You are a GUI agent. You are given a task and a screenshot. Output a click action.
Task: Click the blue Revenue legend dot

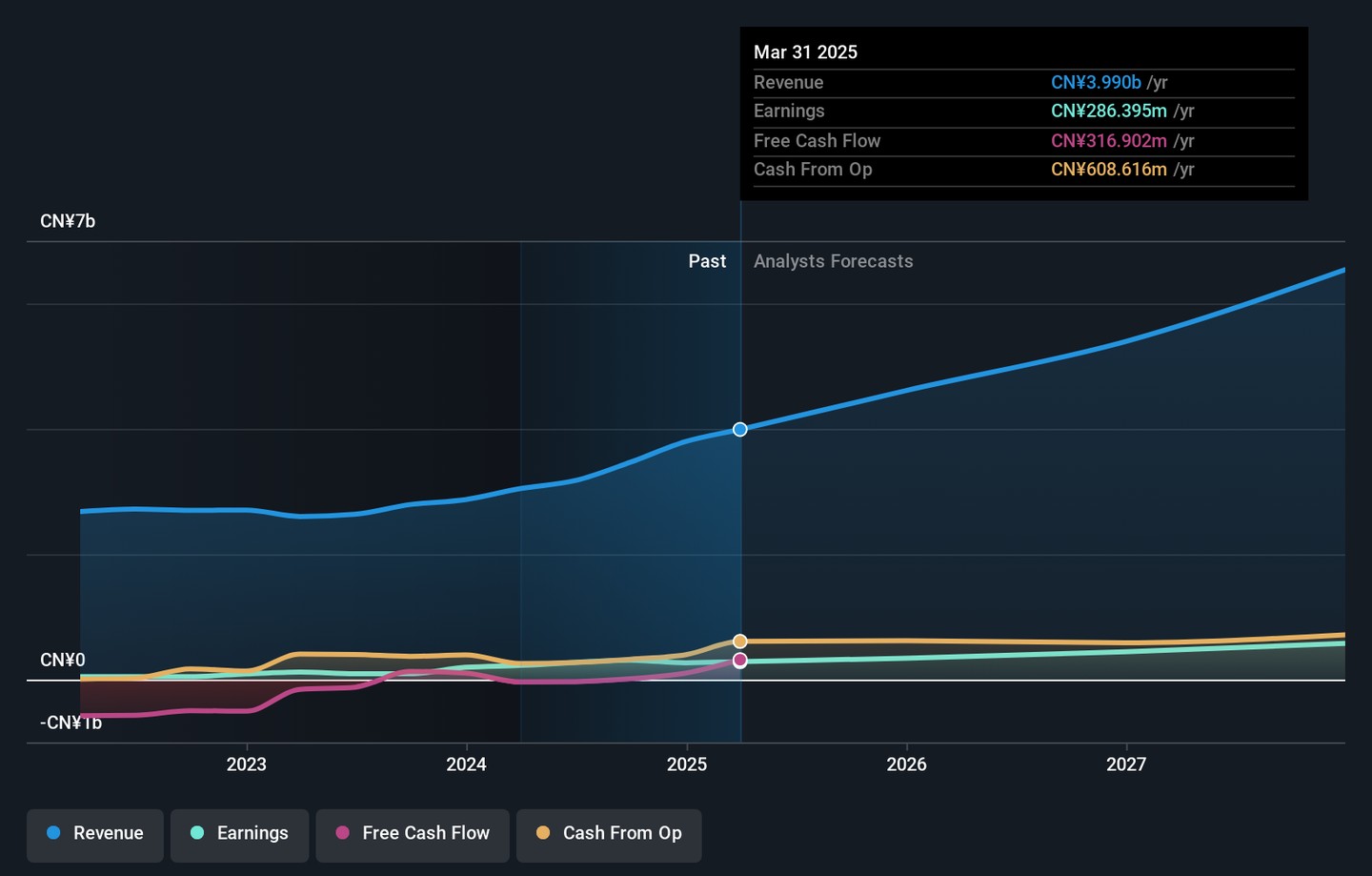54,833
